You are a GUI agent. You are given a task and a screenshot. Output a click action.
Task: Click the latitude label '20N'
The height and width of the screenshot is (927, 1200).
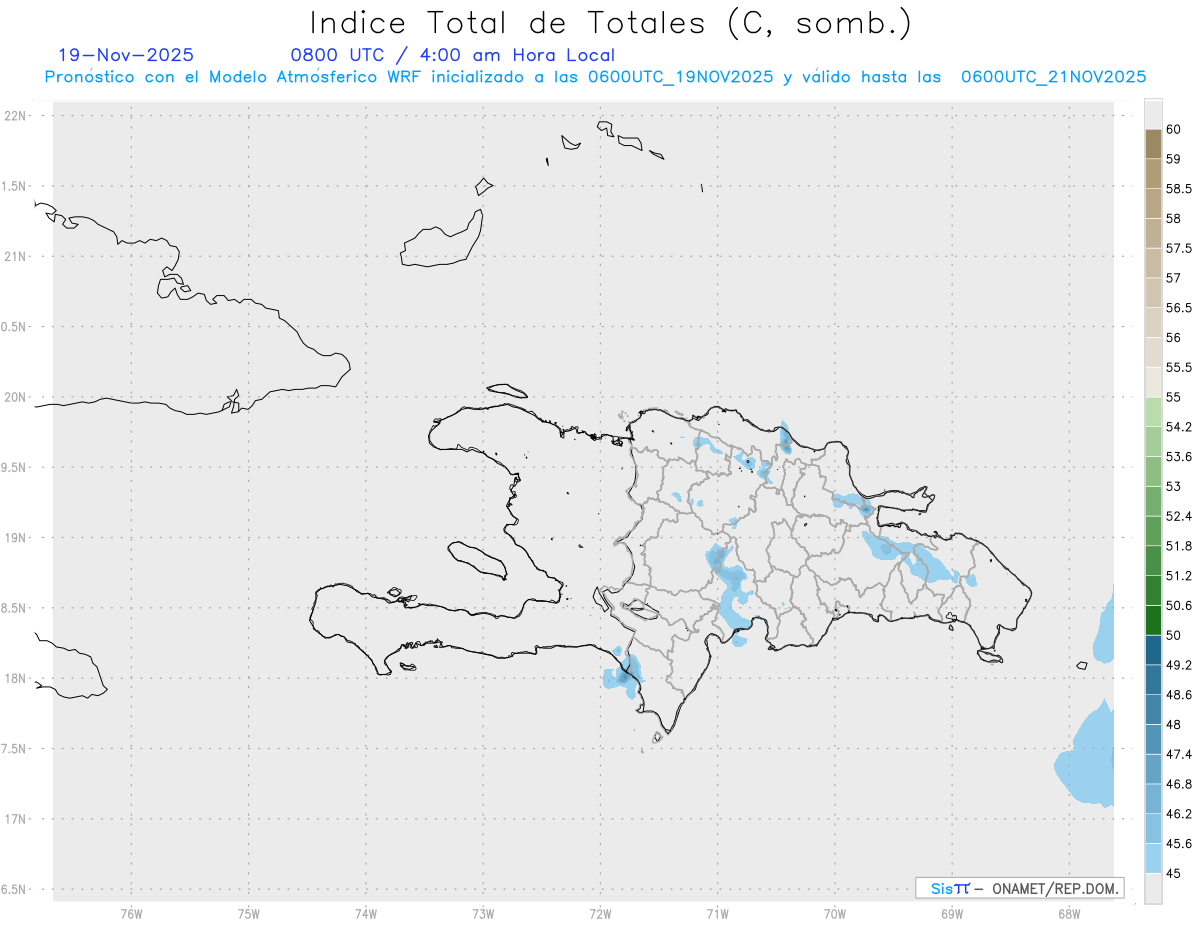coord(15,397)
